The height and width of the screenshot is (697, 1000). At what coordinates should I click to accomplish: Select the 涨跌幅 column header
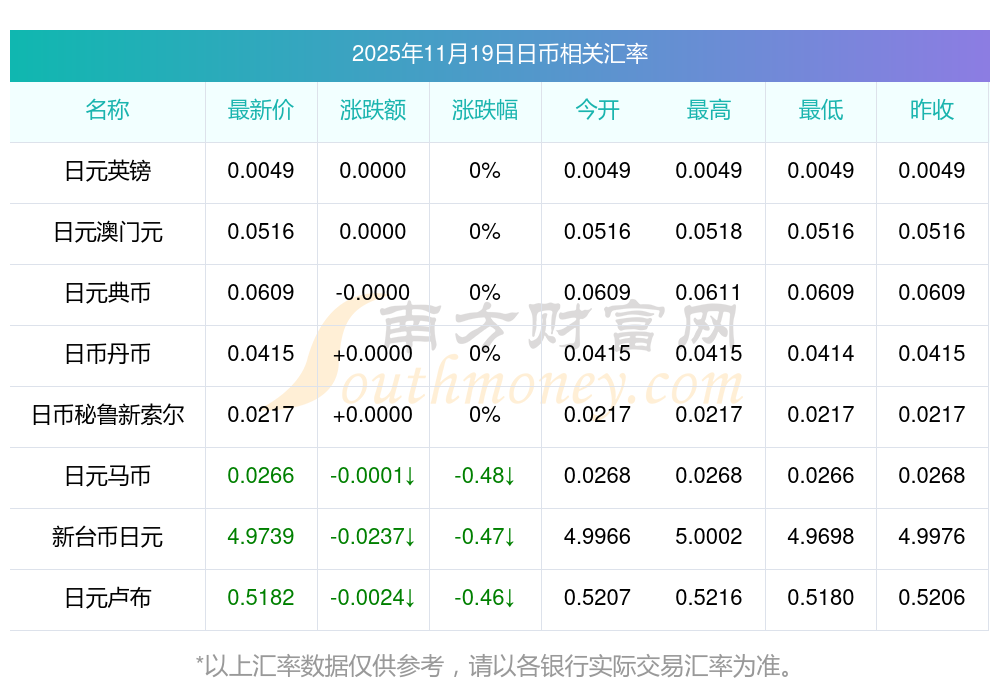tap(485, 110)
